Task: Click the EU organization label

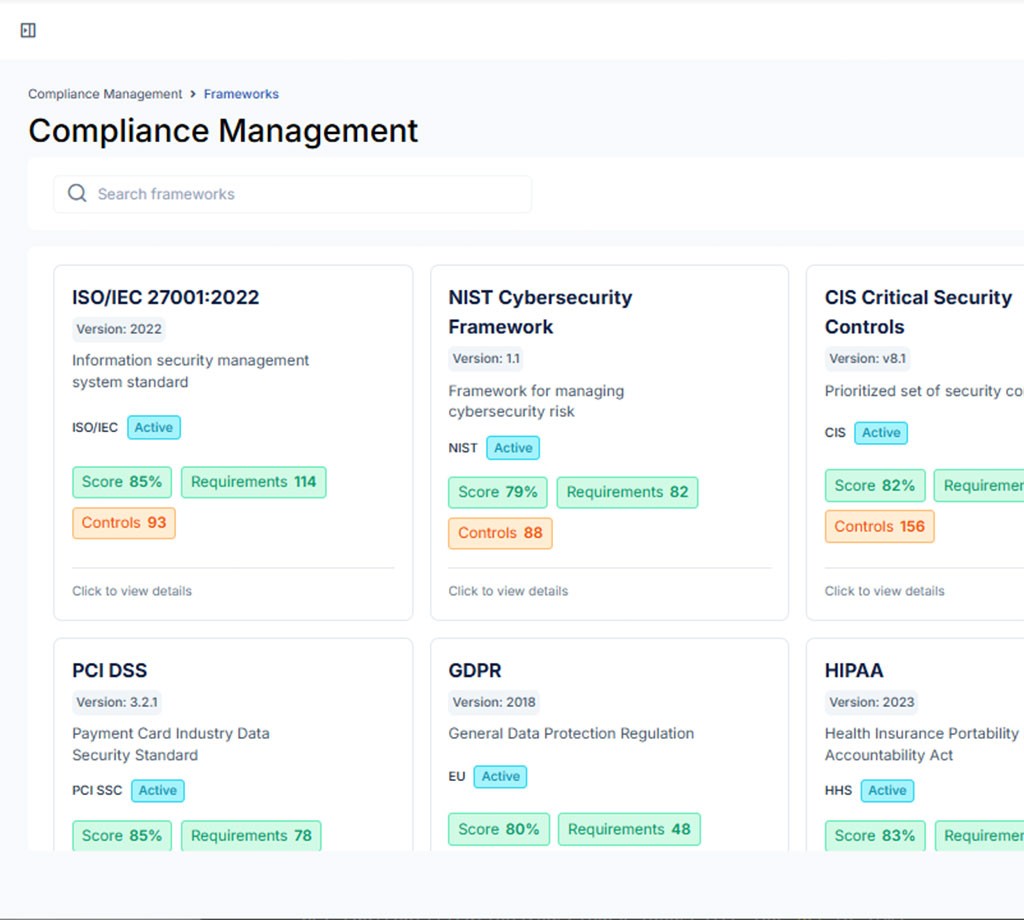Action: [456, 776]
